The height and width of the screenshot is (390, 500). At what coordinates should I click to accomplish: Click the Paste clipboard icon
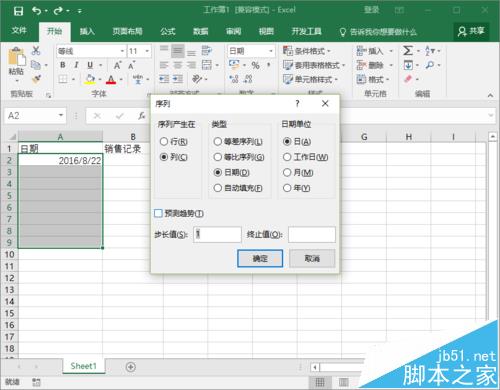point(17,57)
